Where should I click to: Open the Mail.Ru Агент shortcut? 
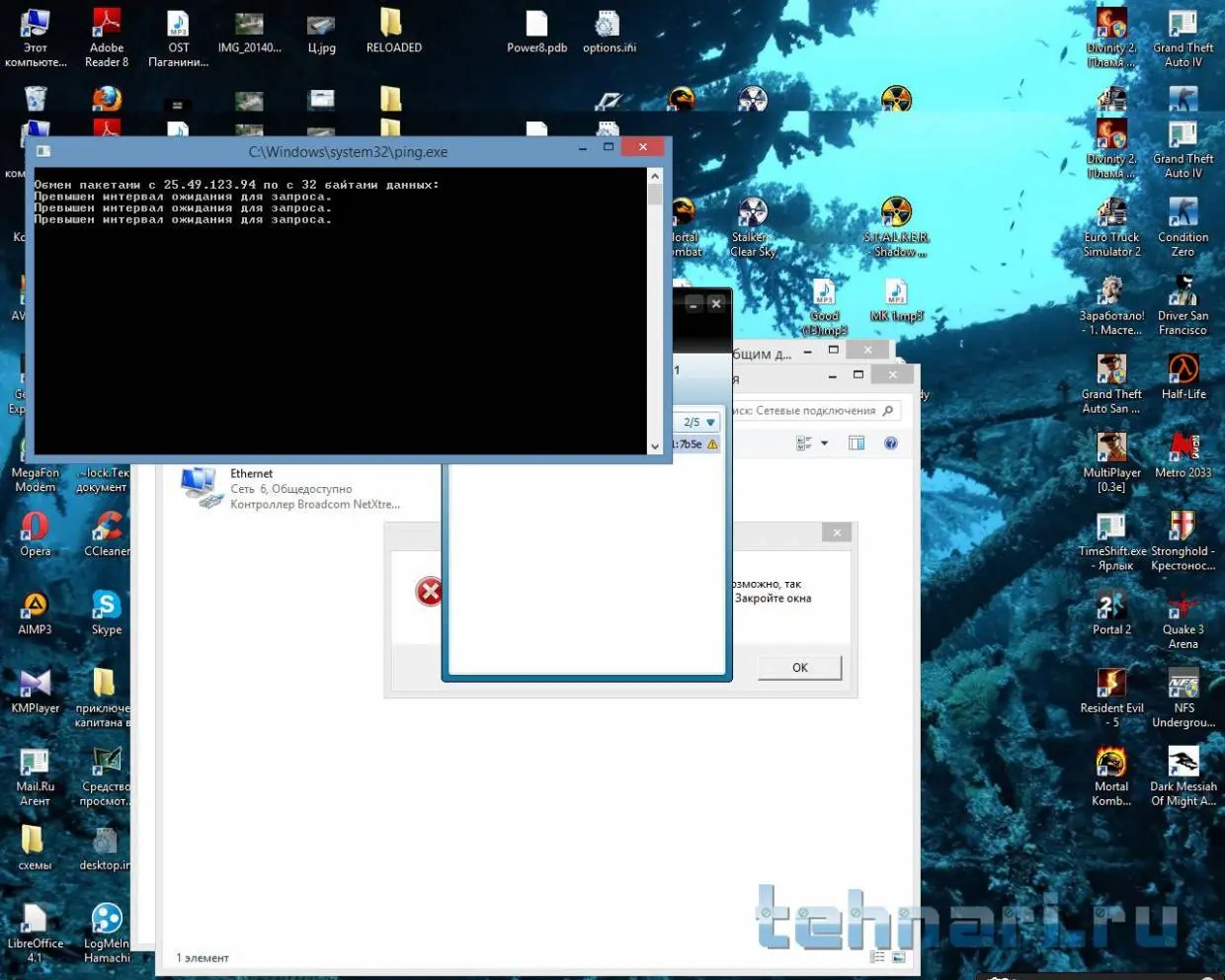[x=36, y=777]
